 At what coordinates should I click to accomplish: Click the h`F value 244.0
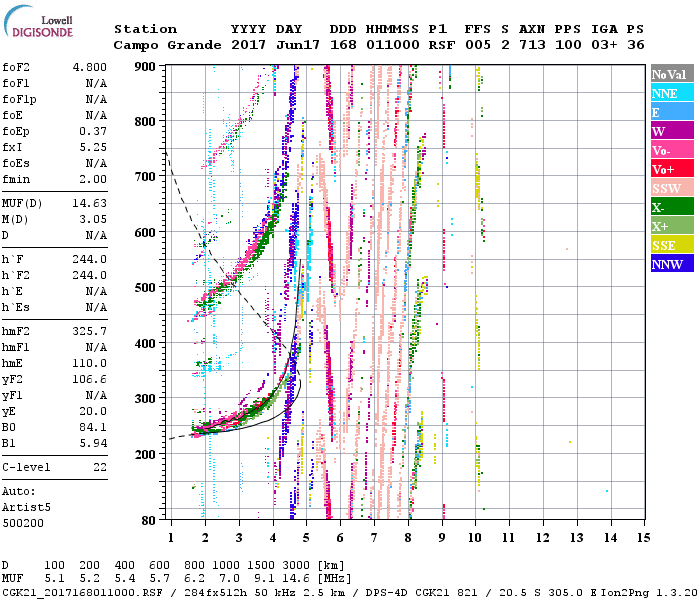(x=90, y=259)
